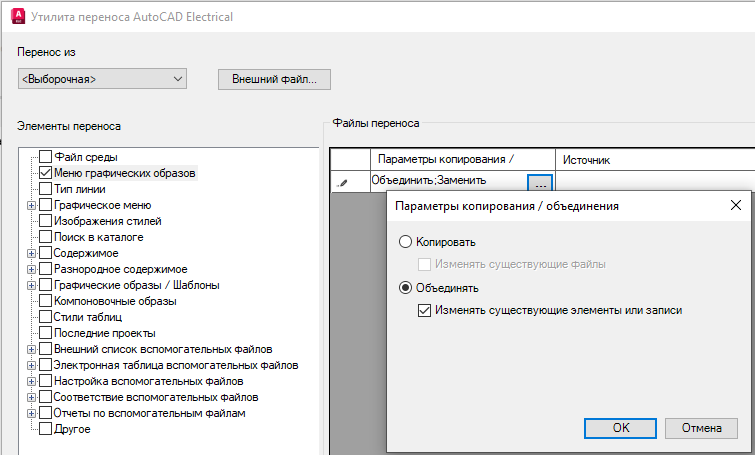This screenshot has width=755, height=455.
Task: Click the Объединить;Заменить cell
Action: click(449, 181)
